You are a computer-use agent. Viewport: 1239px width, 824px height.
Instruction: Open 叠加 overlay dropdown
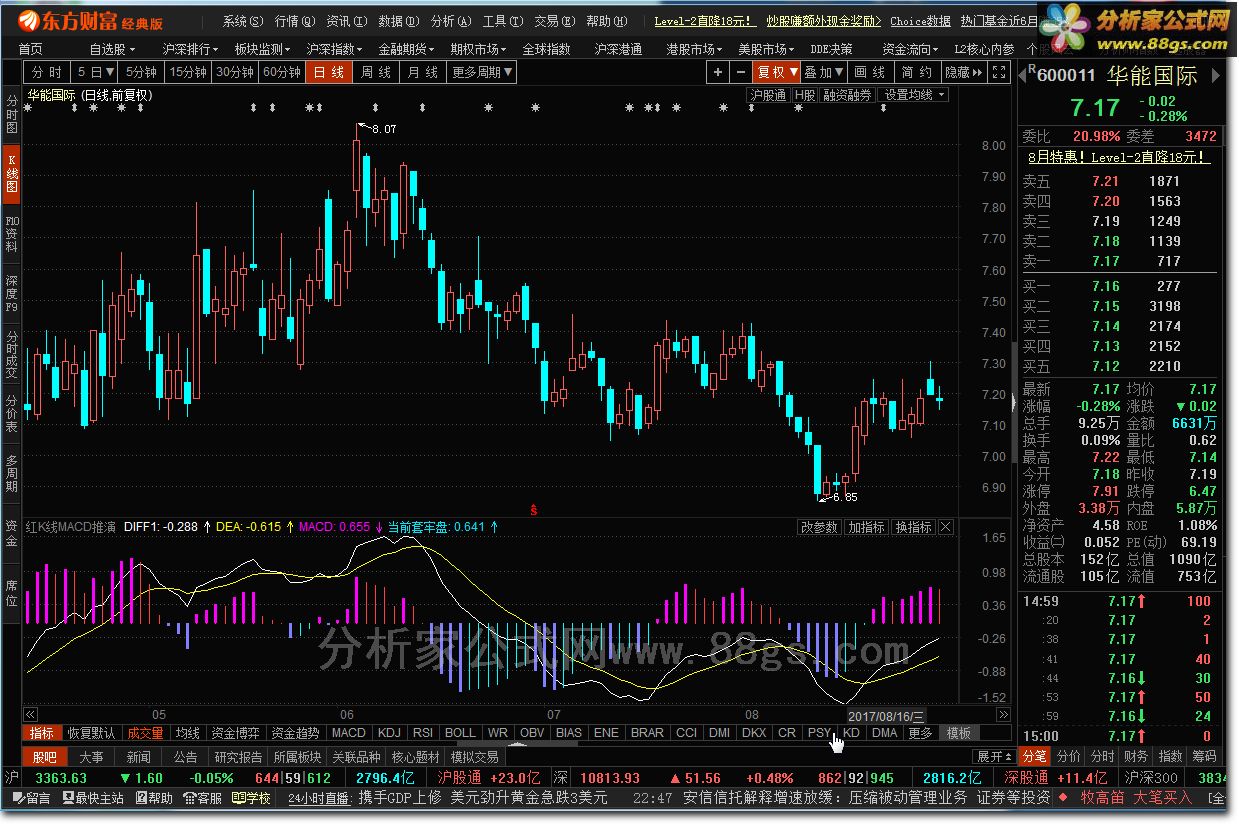tap(824, 72)
